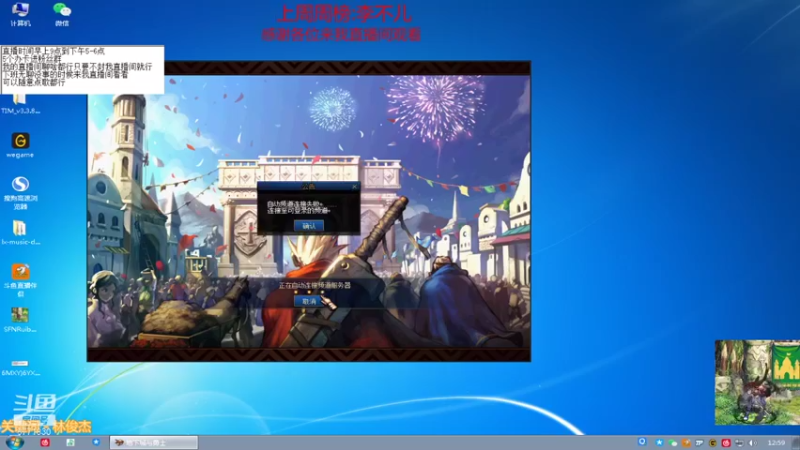Click the blue circle tray icon
Viewport: 800px width, 450px height.
coord(642,442)
